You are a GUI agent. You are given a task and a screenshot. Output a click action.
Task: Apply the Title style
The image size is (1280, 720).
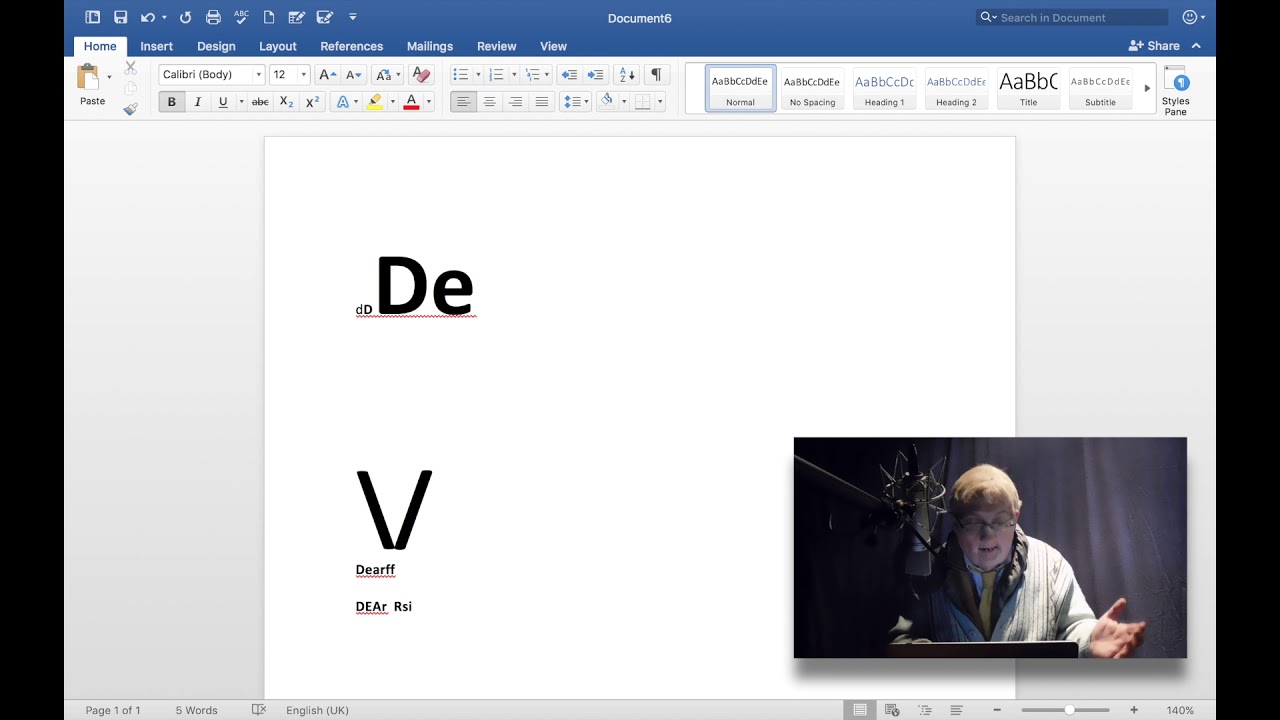(1028, 88)
